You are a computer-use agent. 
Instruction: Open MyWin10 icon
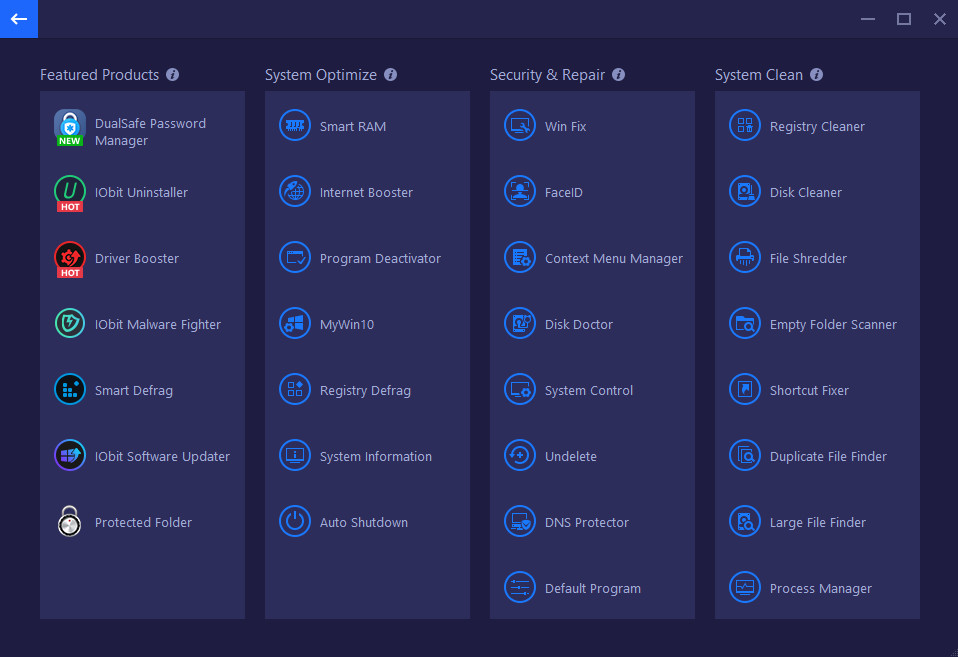294,323
